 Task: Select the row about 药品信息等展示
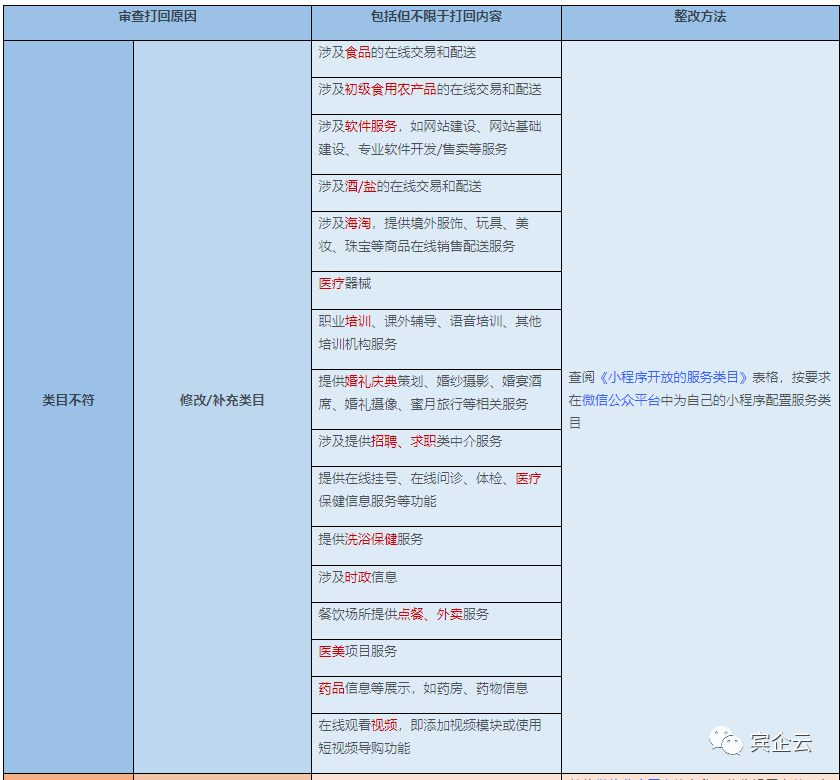[436, 695]
